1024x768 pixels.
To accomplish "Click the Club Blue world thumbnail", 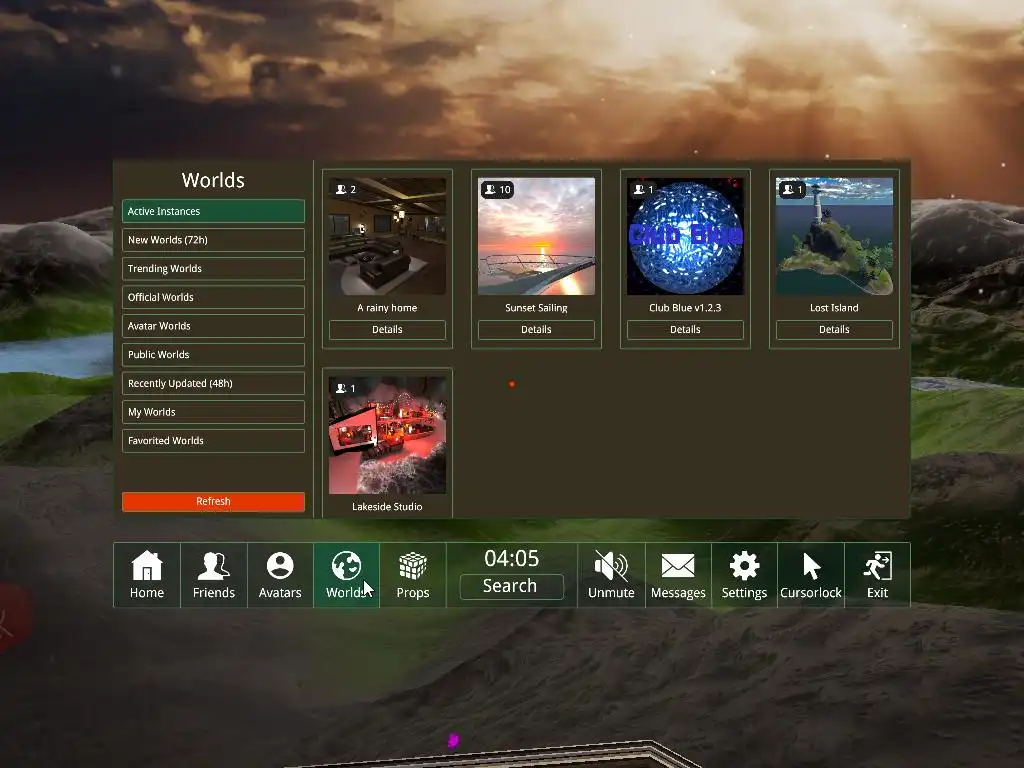I will [x=685, y=236].
